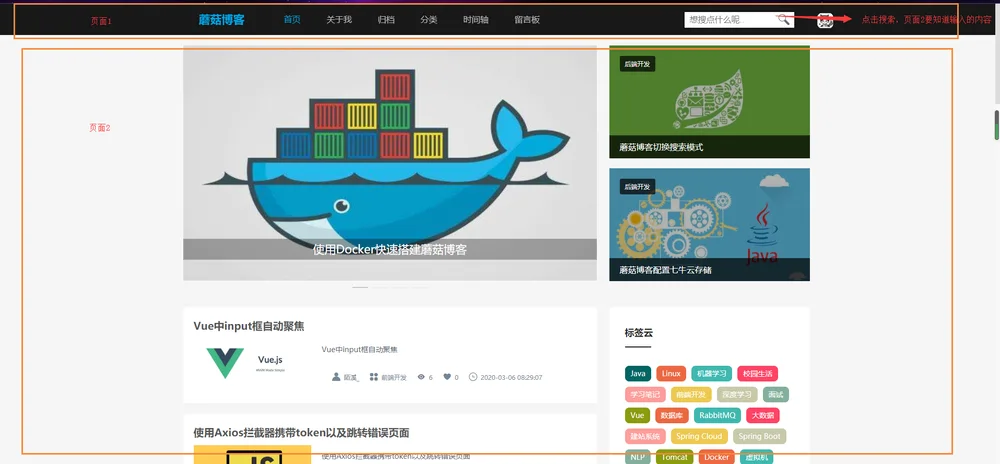Filter by the Vue tag

point(637,416)
